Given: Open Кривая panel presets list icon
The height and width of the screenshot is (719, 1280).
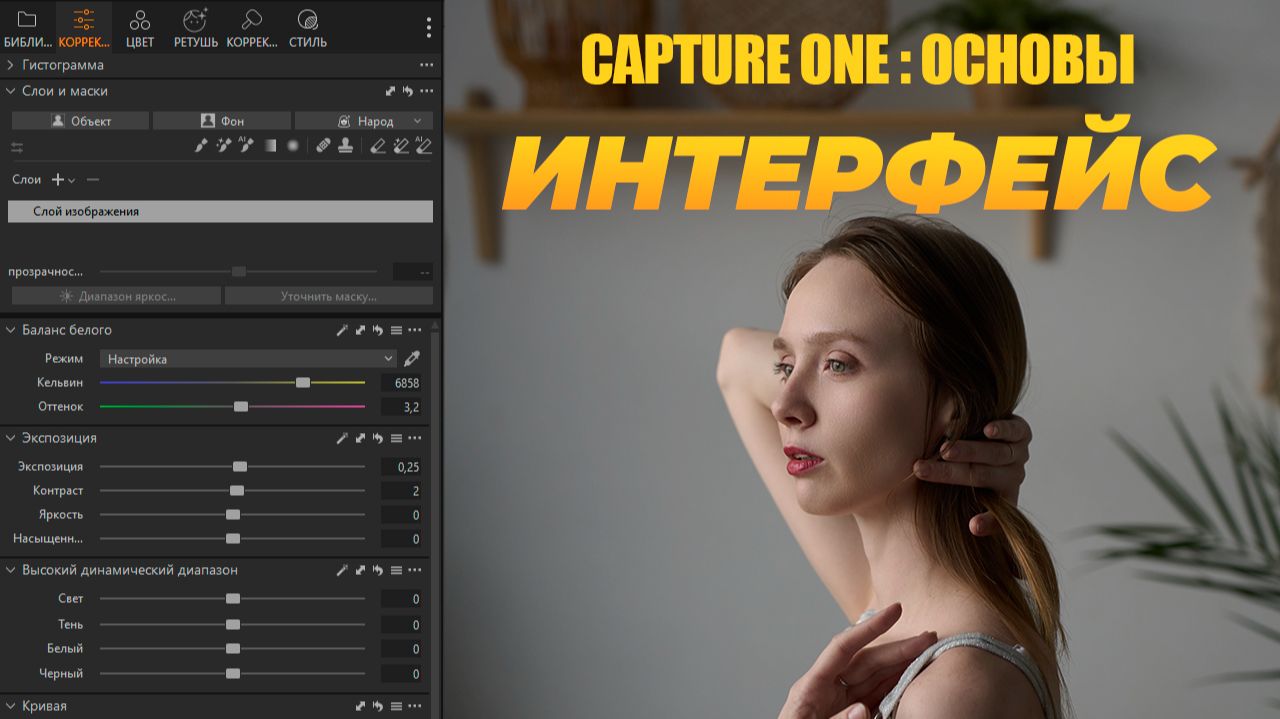Looking at the screenshot, I should pos(396,706).
